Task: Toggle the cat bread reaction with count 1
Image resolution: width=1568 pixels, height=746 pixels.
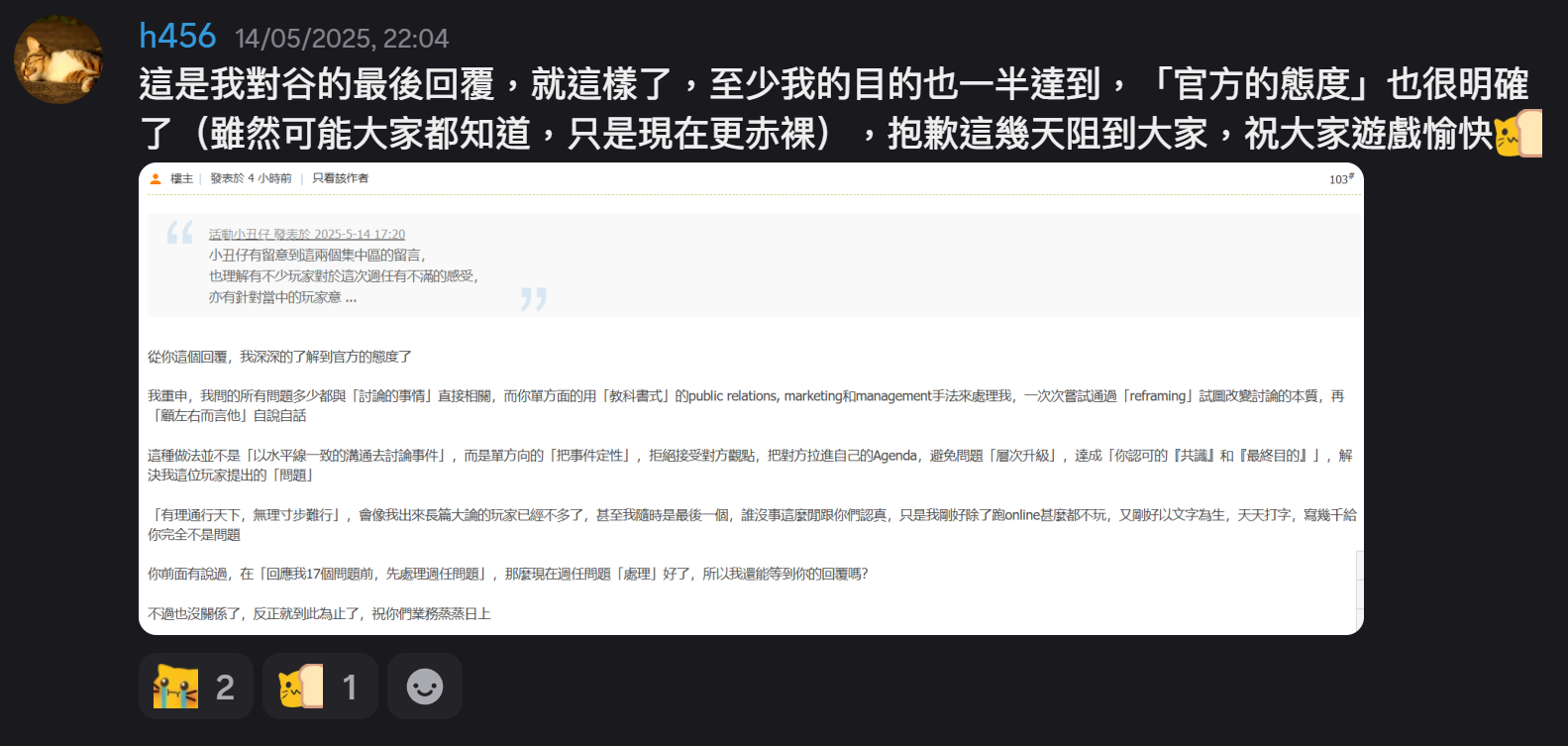Action: click(320, 687)
